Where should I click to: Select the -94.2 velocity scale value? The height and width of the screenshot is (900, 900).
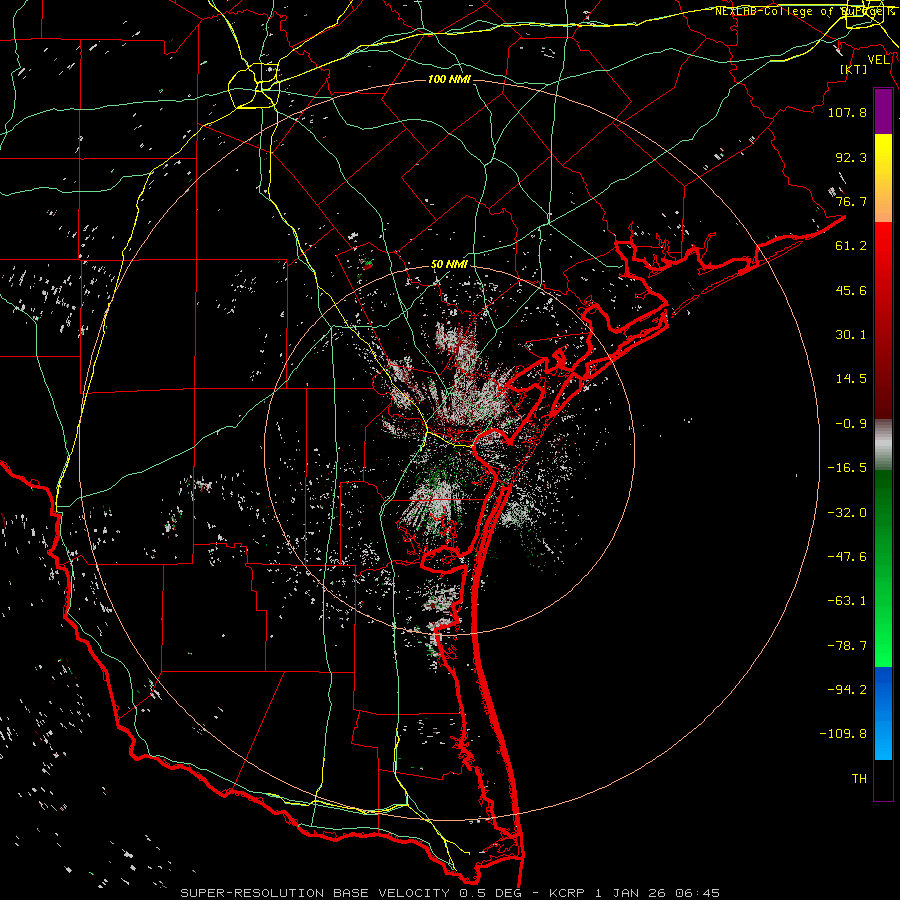847,689
